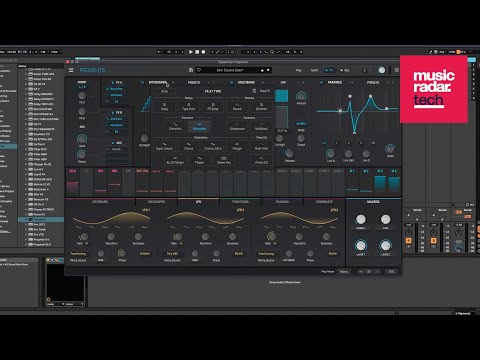Select Reverb effect type

click(x=237, y=107)
